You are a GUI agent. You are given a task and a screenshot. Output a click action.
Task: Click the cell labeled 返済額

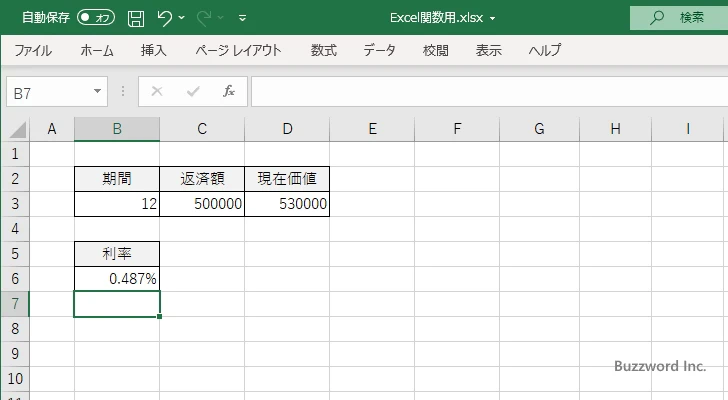tap(202, 179)
